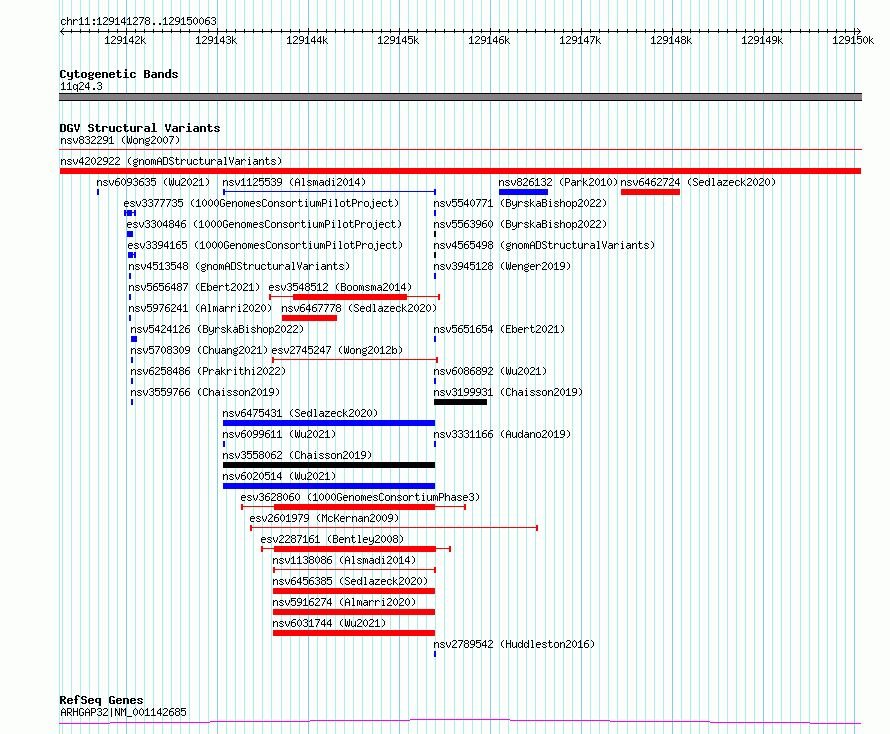Click nsv4565498 (gnomADStructuralVariants) label
The height and width of the screenshot is (734, 890).
[544, 245]
